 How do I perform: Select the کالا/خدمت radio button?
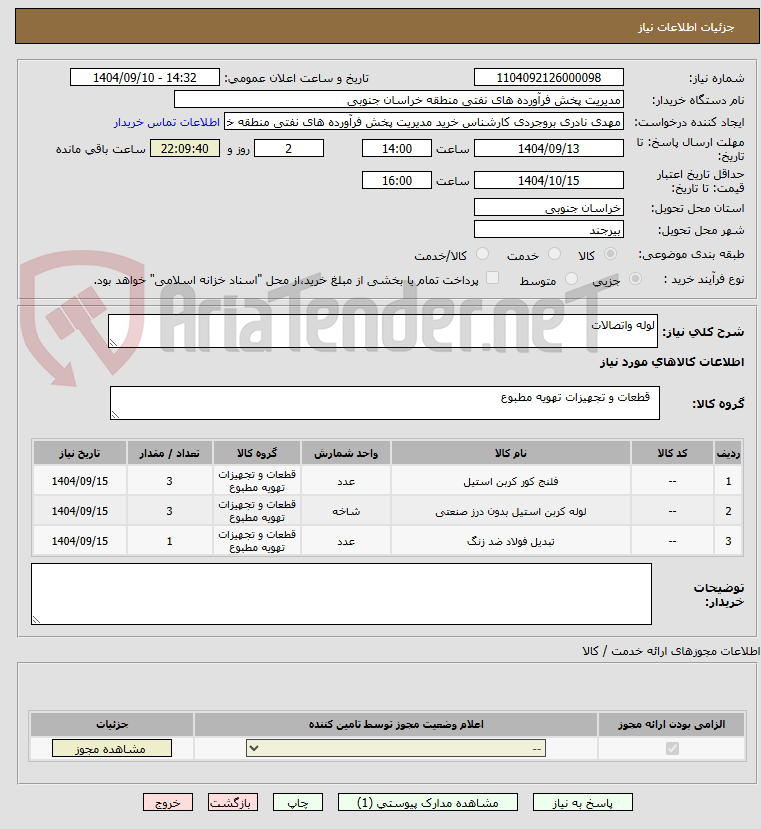click(482, 254)
